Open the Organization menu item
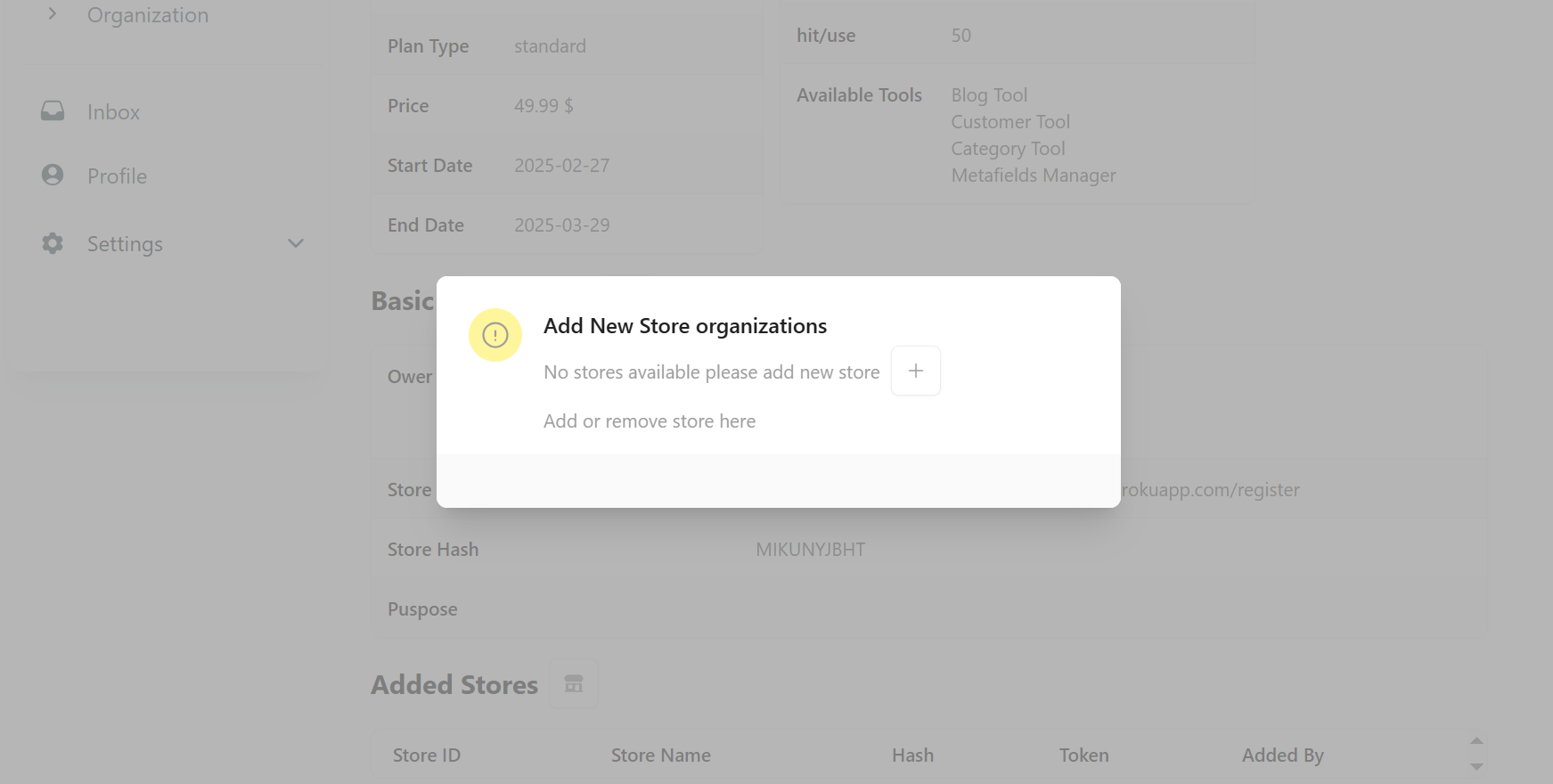1553x784 pixels. 148,15
